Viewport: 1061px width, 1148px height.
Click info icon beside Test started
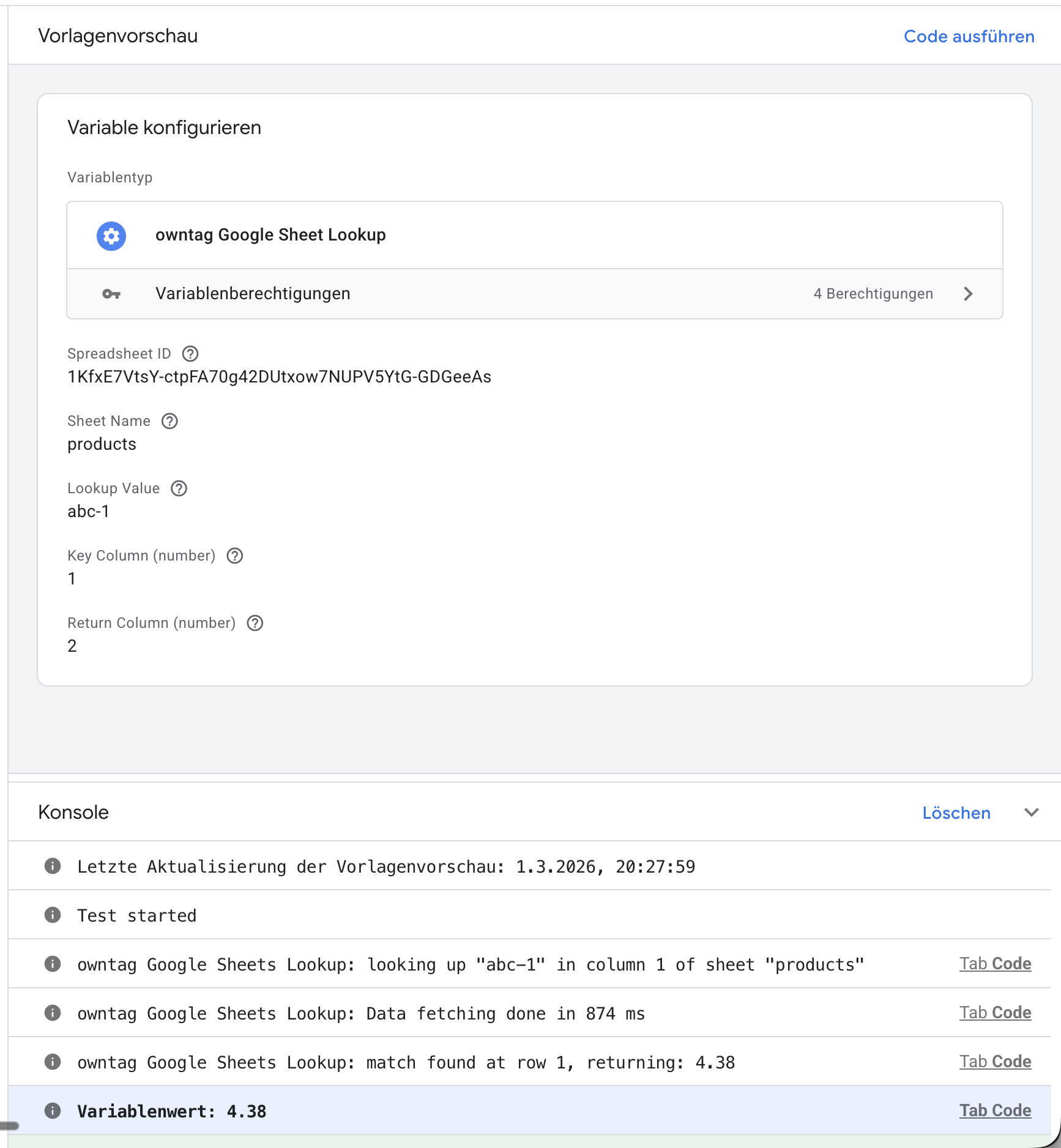53,915
